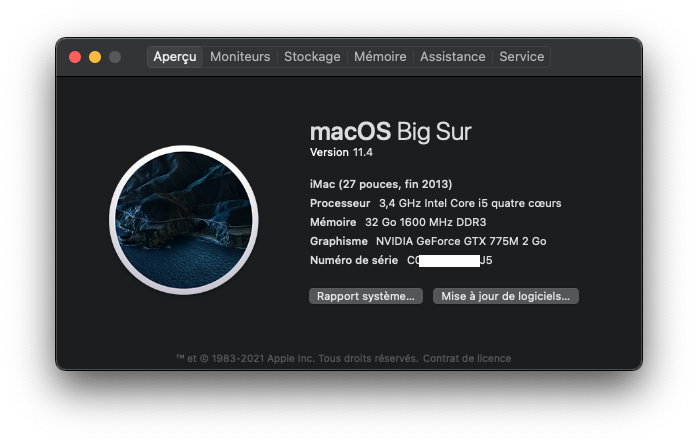Click the Numéro de série label

(354, 261)
